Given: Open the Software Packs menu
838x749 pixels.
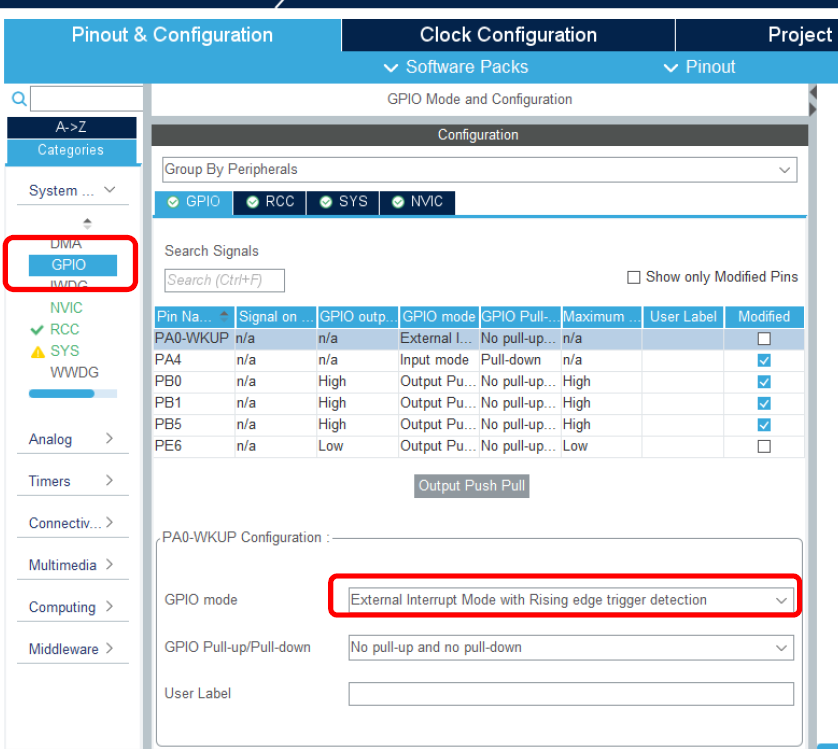Looking at the screenshot, I should pyautogui.click(x=456, y=67).
